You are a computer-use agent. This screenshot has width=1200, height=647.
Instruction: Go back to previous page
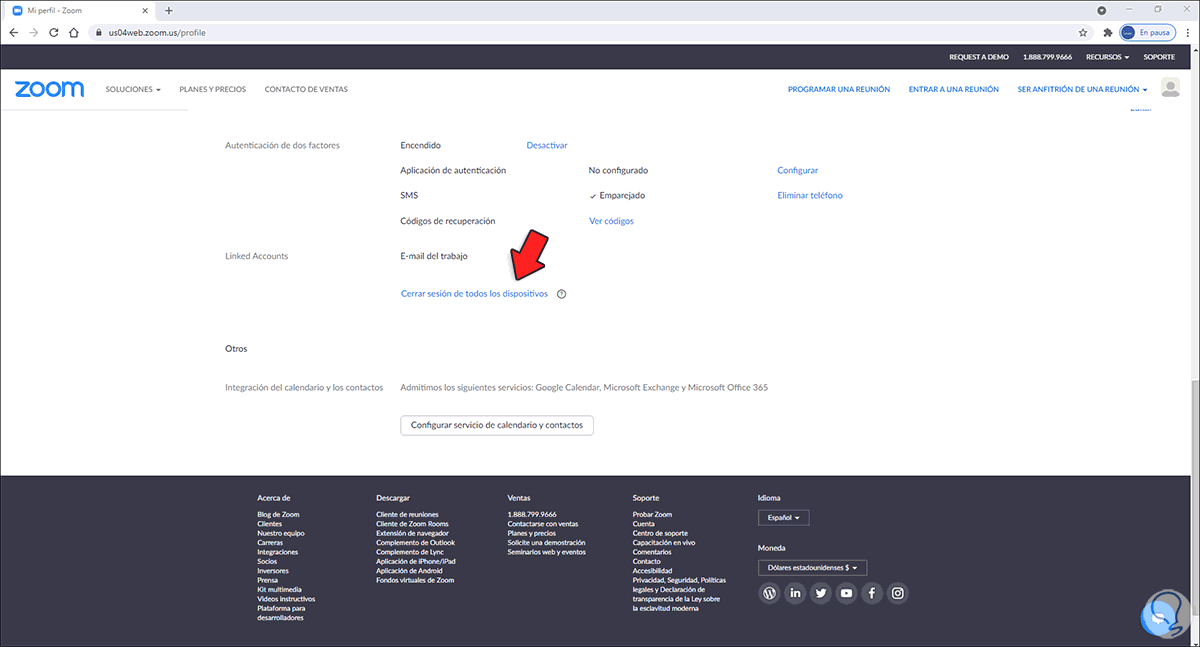13,32
